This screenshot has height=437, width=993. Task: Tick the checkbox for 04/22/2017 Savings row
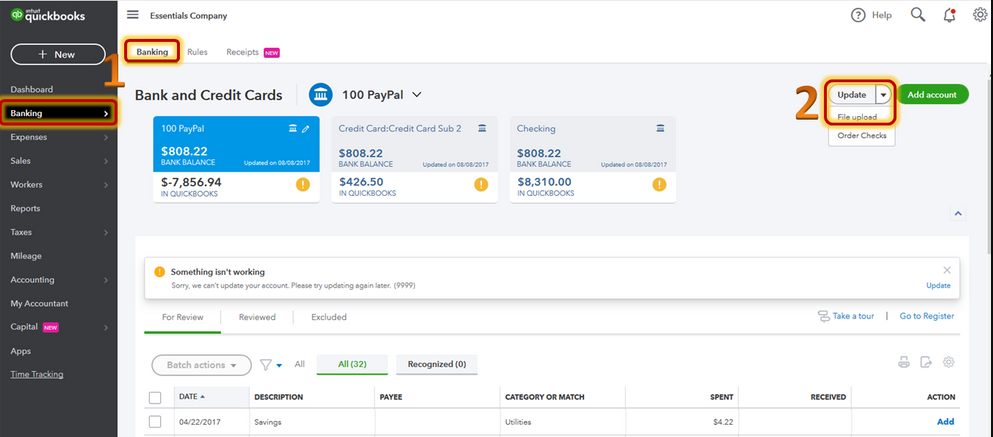155,422
